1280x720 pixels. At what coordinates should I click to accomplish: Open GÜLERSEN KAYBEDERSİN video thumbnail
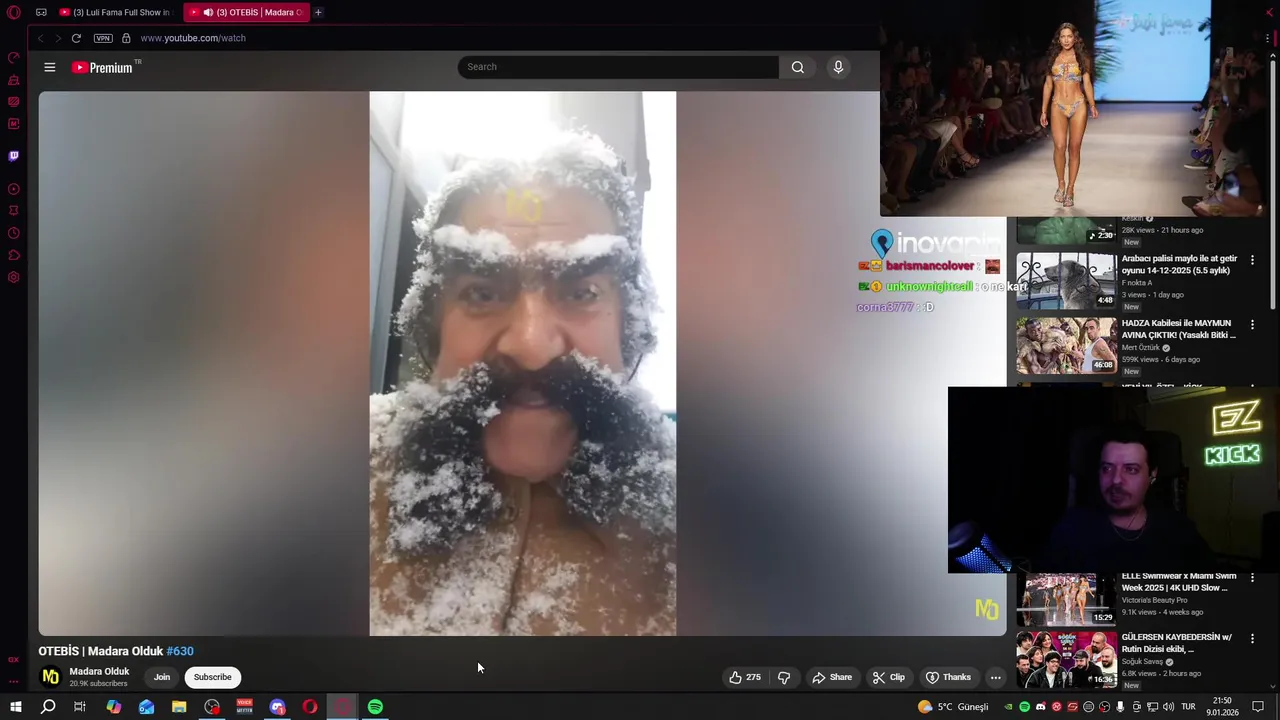pyautogui.click(x=1066, y=659)
